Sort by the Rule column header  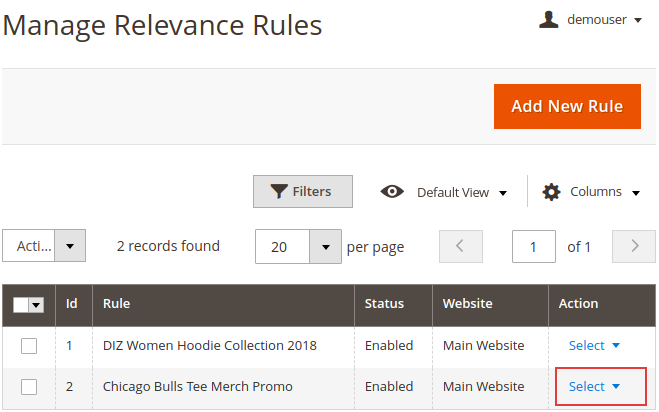point(116,304)
